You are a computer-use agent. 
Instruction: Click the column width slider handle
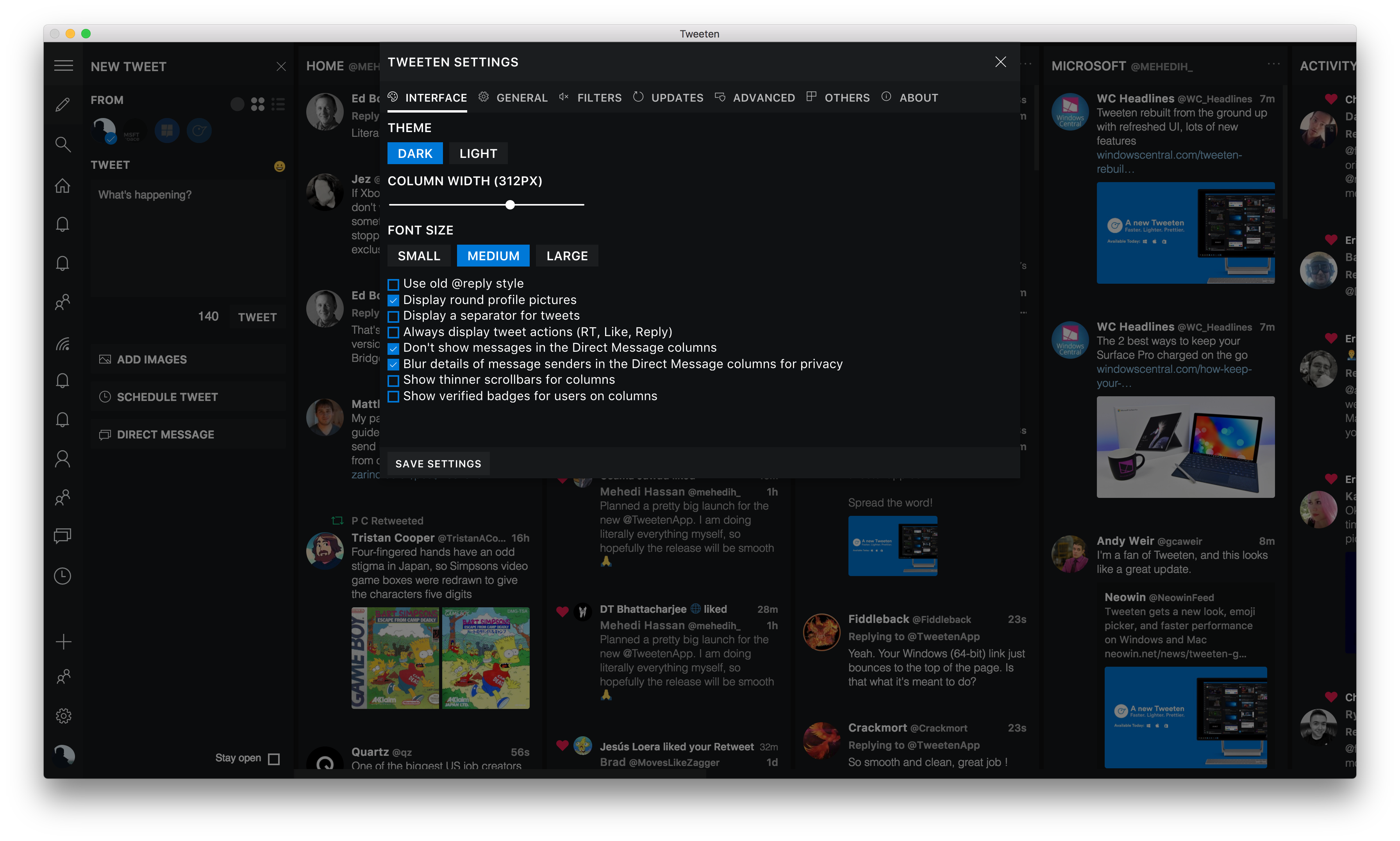[x=510, y=205]
